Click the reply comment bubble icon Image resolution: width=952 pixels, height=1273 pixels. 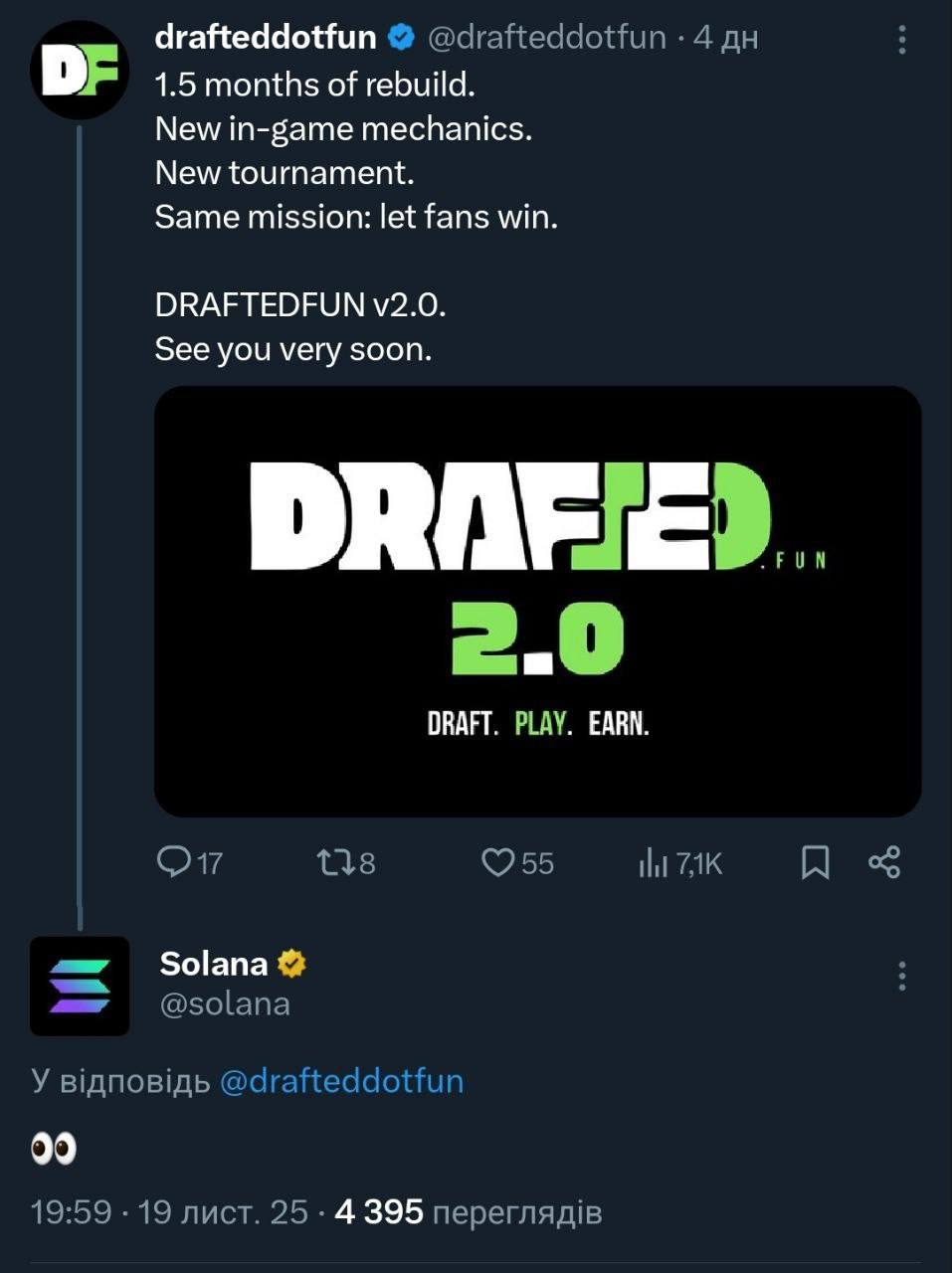[x=174, y=861]
